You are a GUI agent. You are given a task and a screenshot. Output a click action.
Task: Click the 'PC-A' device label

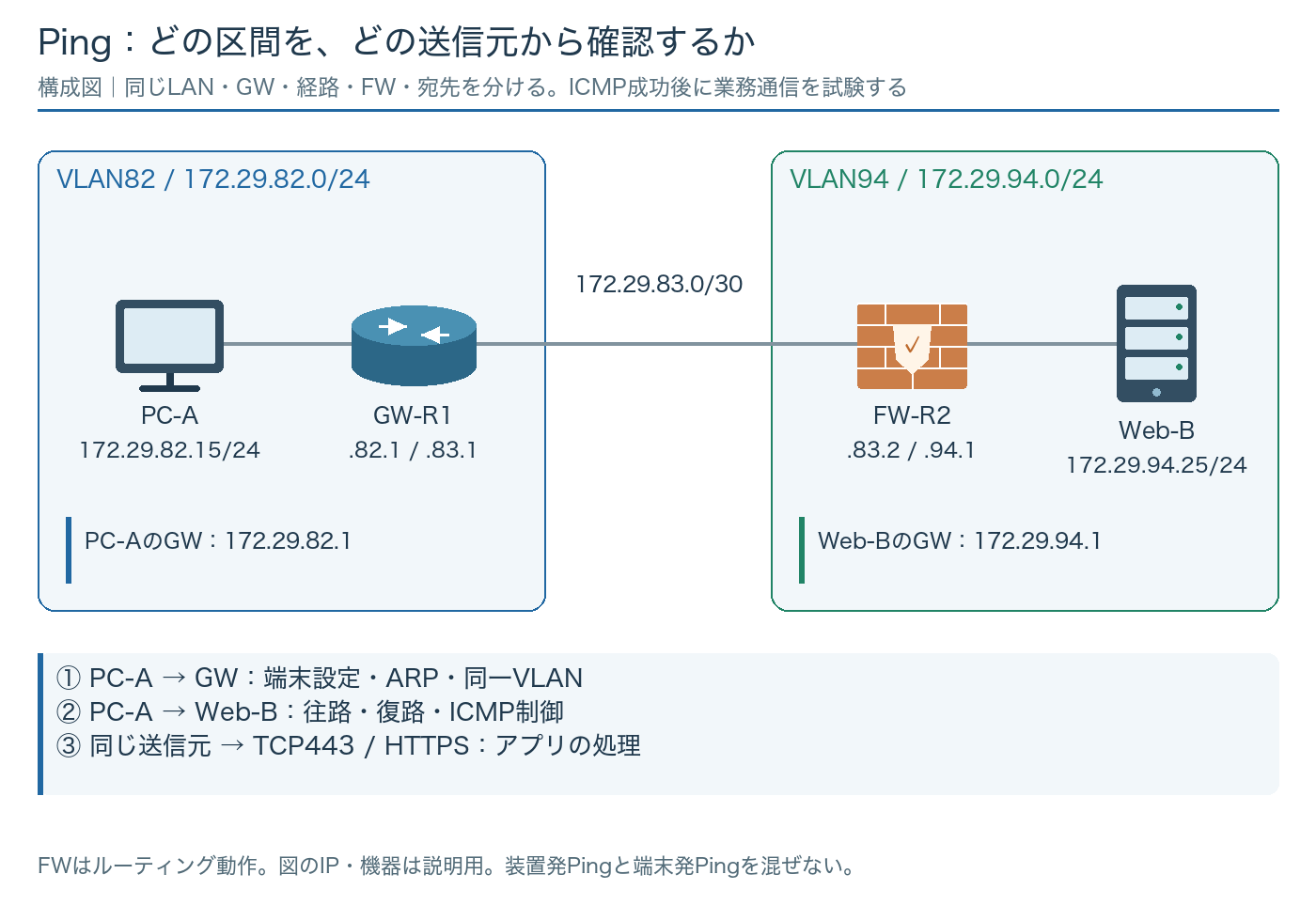click(x=169, y=415)
